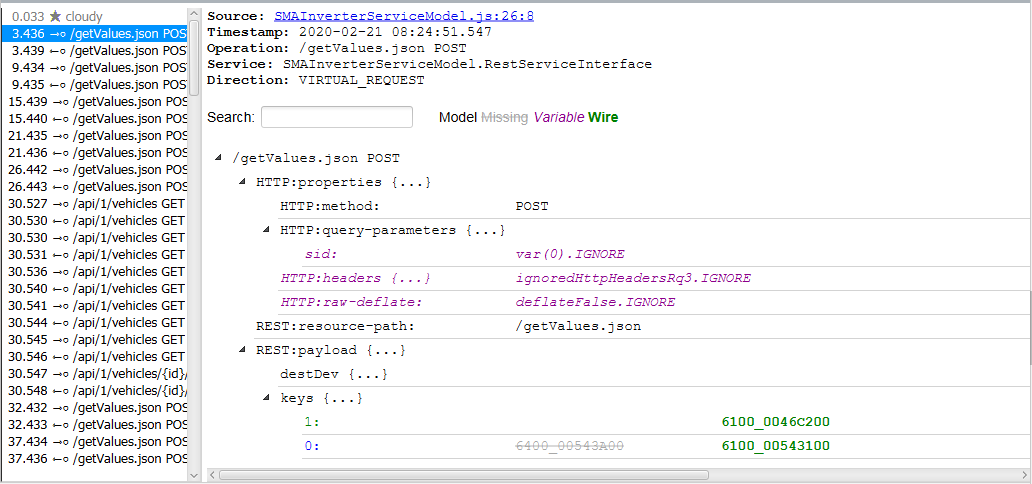Collapse the keys node
1032x484 pixels.
pos(266,398)
